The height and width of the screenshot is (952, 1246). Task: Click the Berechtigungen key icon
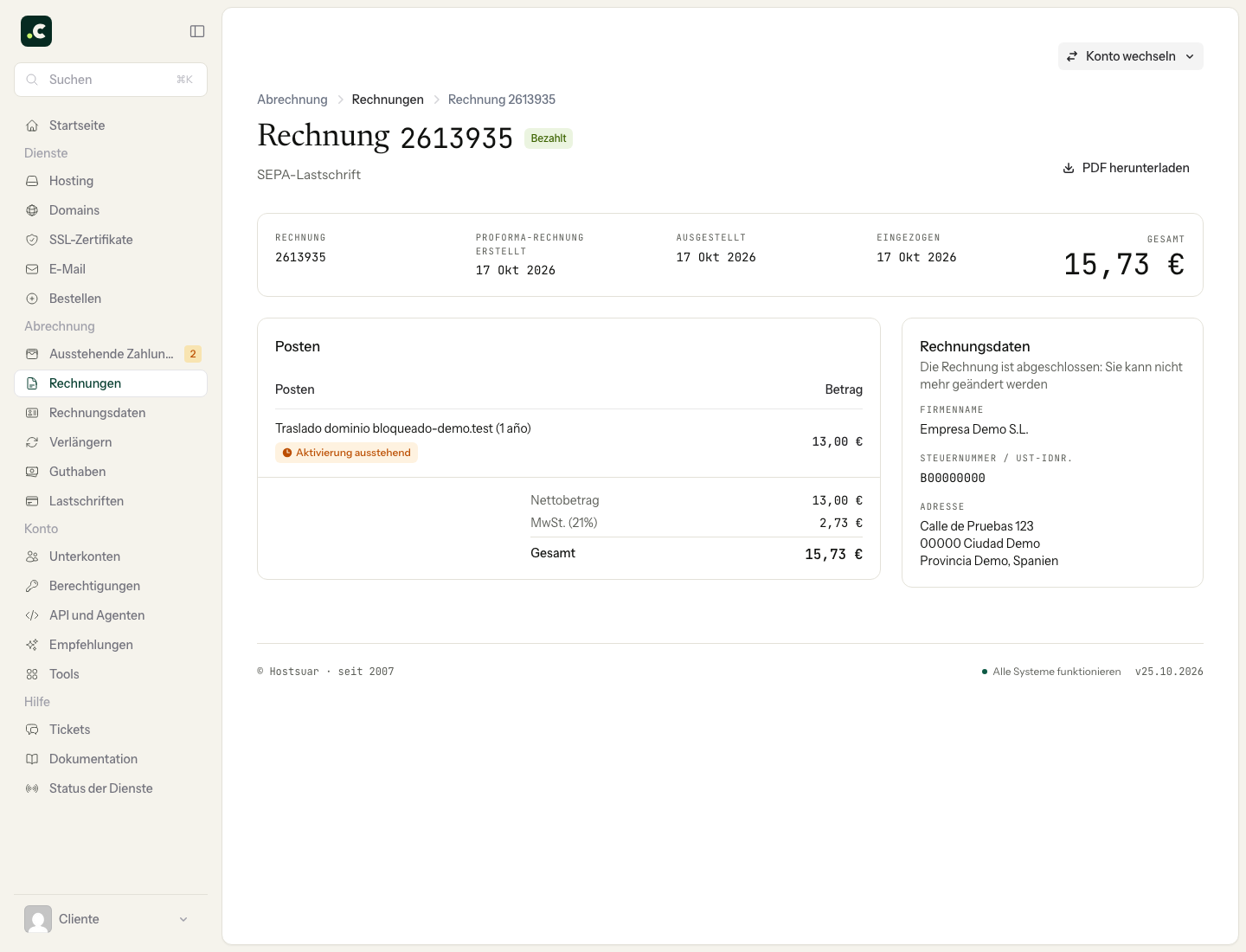click(x=32, y=586)
